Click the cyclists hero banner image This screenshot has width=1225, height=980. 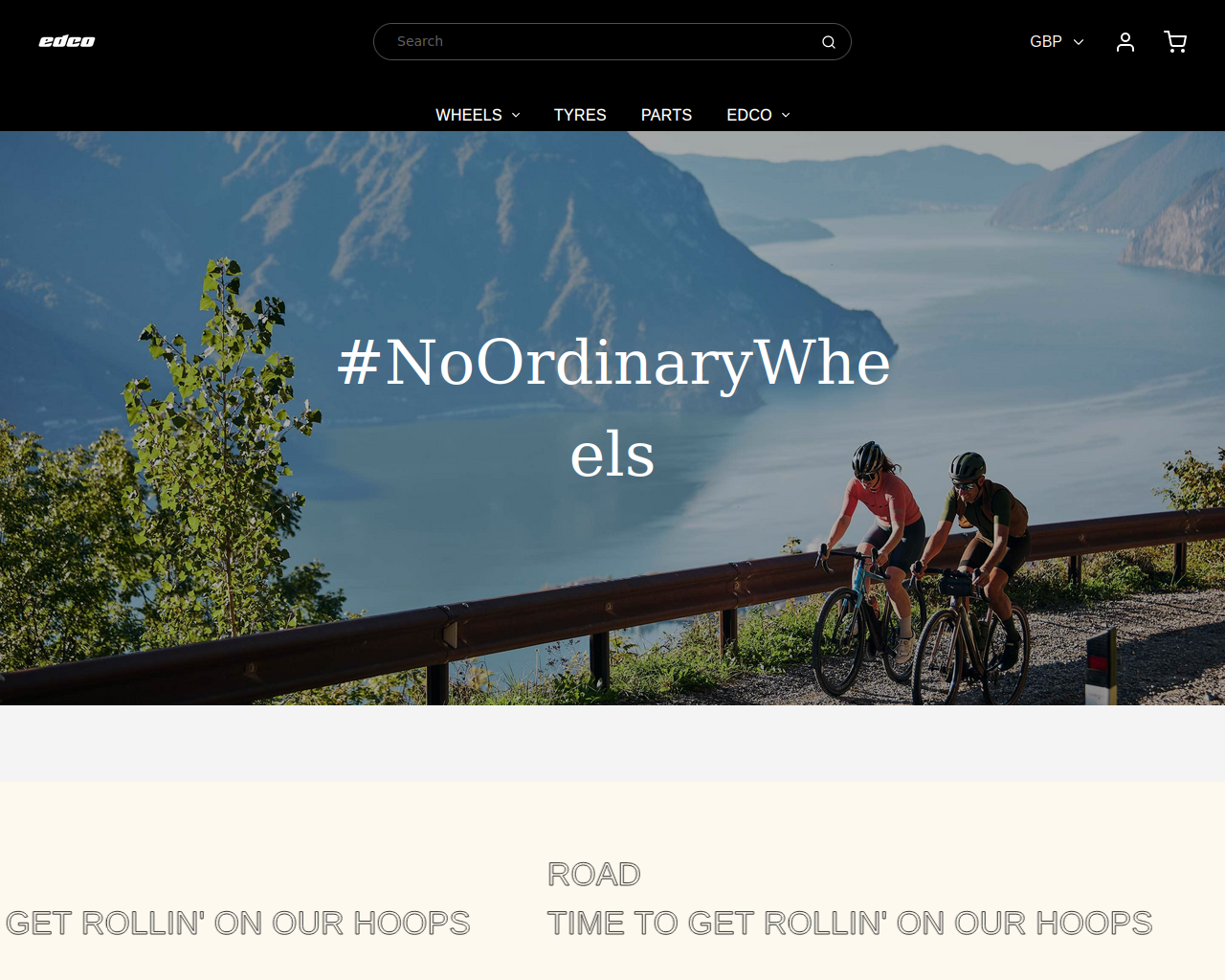612,418
